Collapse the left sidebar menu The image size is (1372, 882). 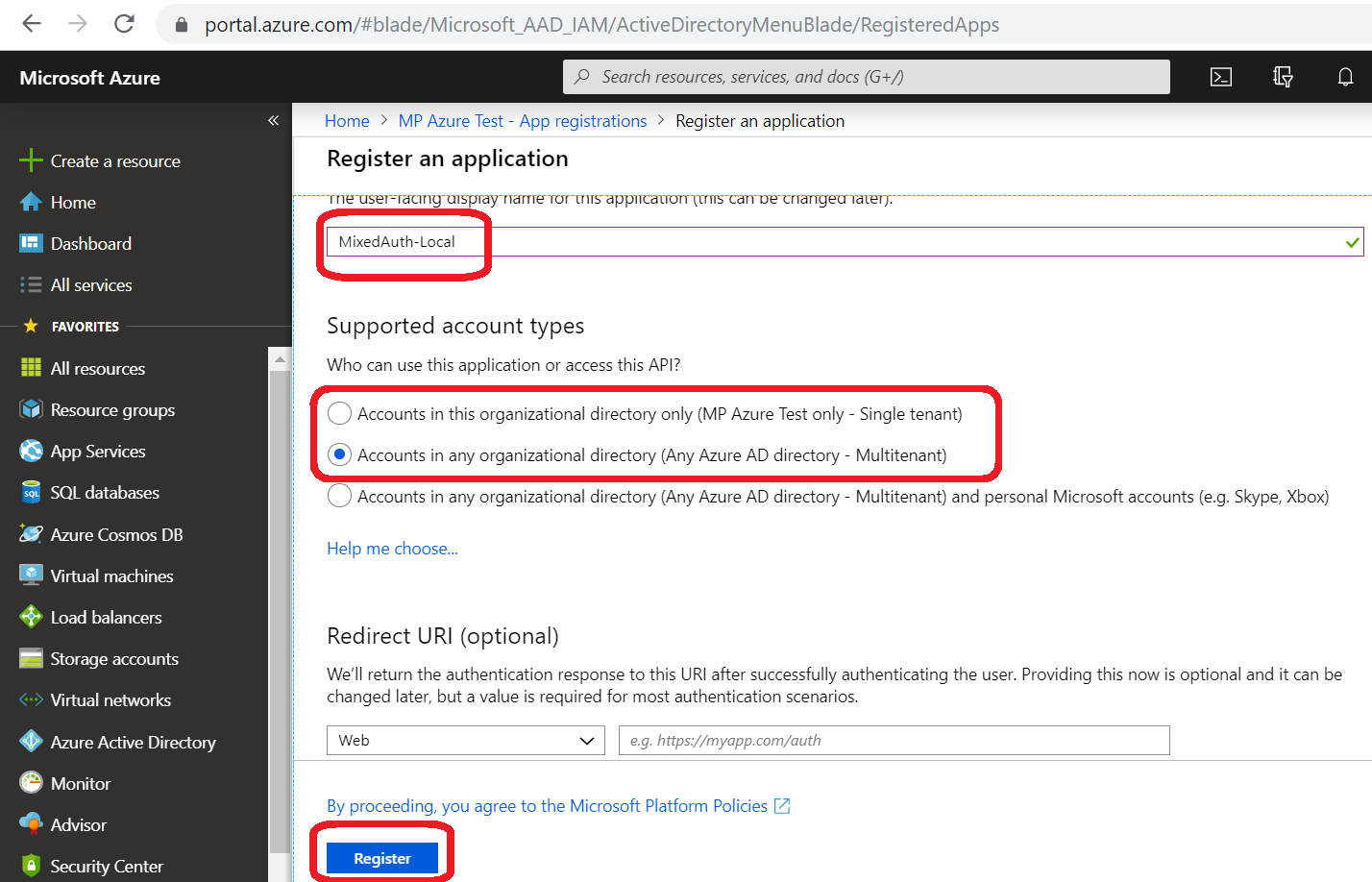(273, 121)
